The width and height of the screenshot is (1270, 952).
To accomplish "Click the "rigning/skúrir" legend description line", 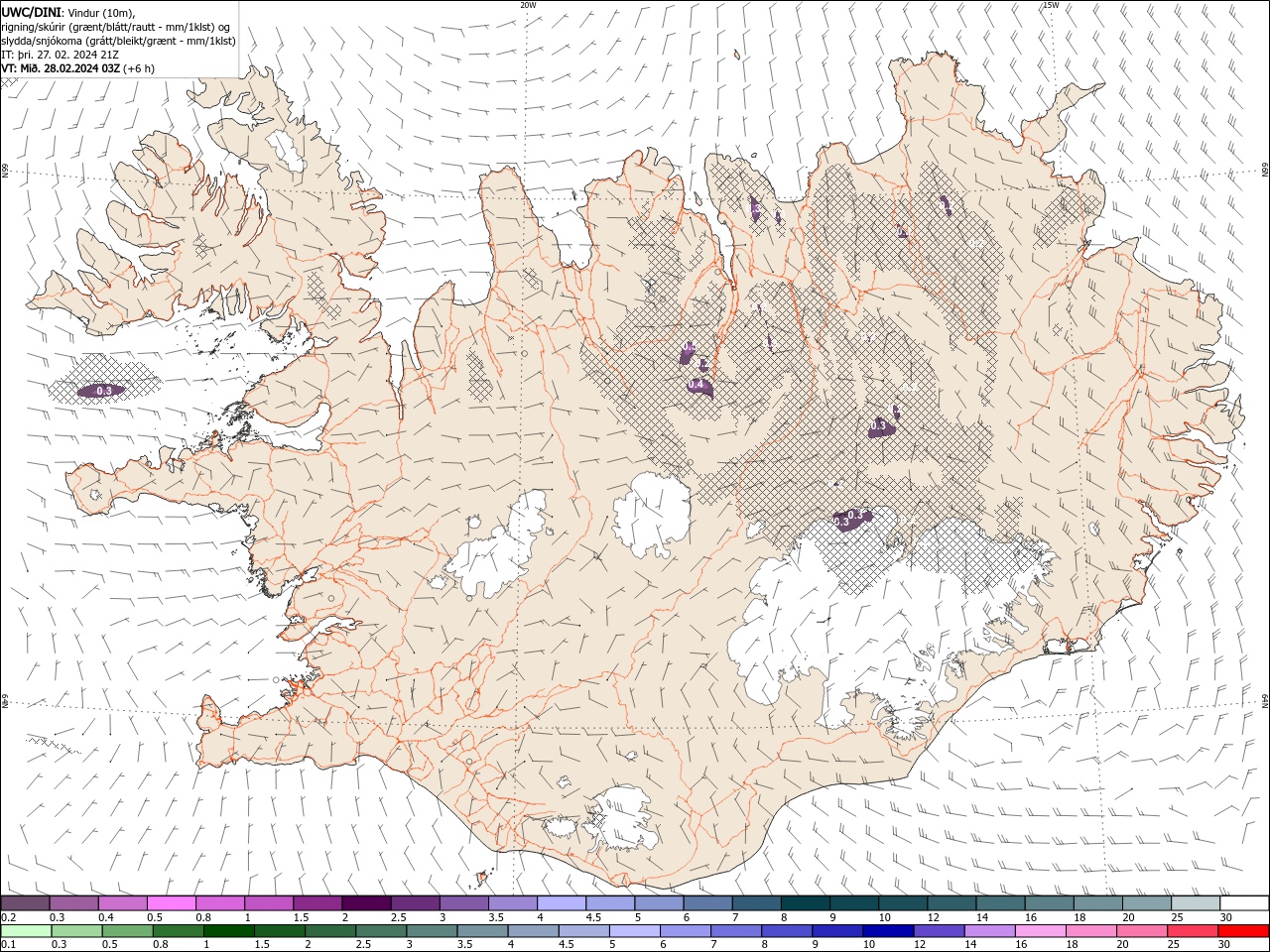I will [116, 26].
